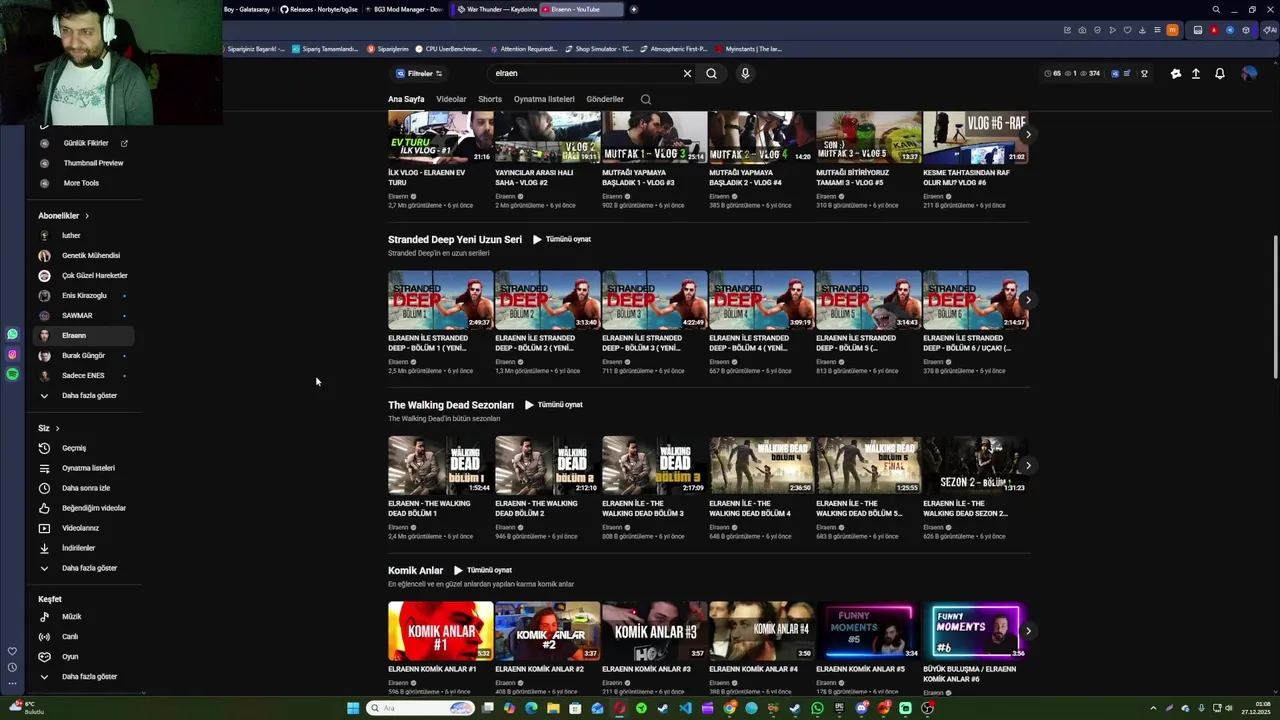Click the YouTube search input field
The image size is (1280, 720).
(585, 73)
